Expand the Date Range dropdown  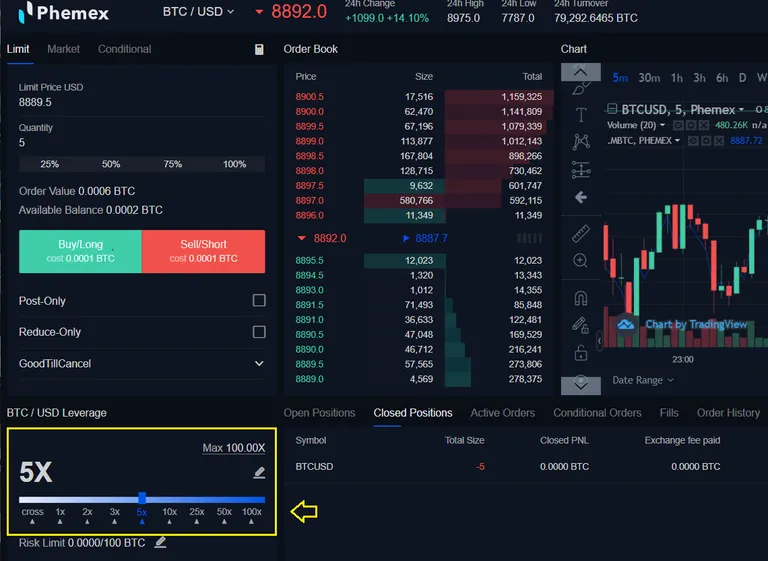(643, 380)
